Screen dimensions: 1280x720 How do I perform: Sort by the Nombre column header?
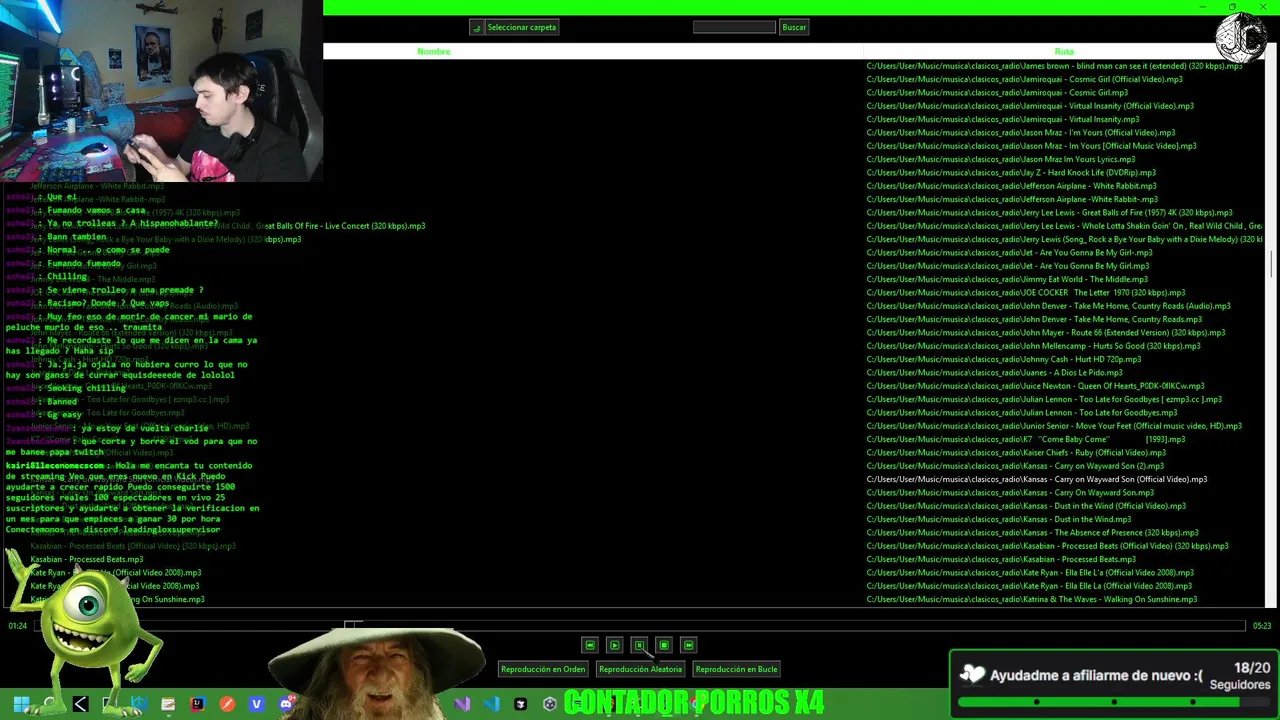433,51
